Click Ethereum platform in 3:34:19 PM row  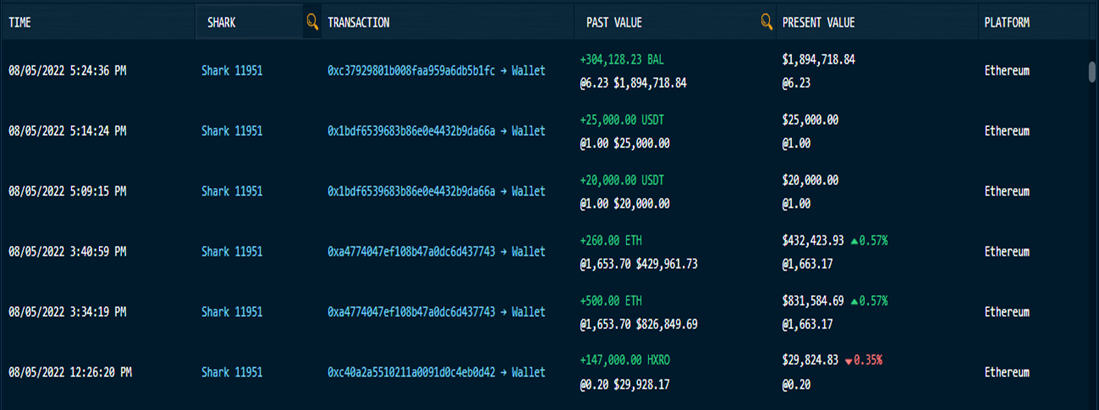click(x=1007, y=312)
